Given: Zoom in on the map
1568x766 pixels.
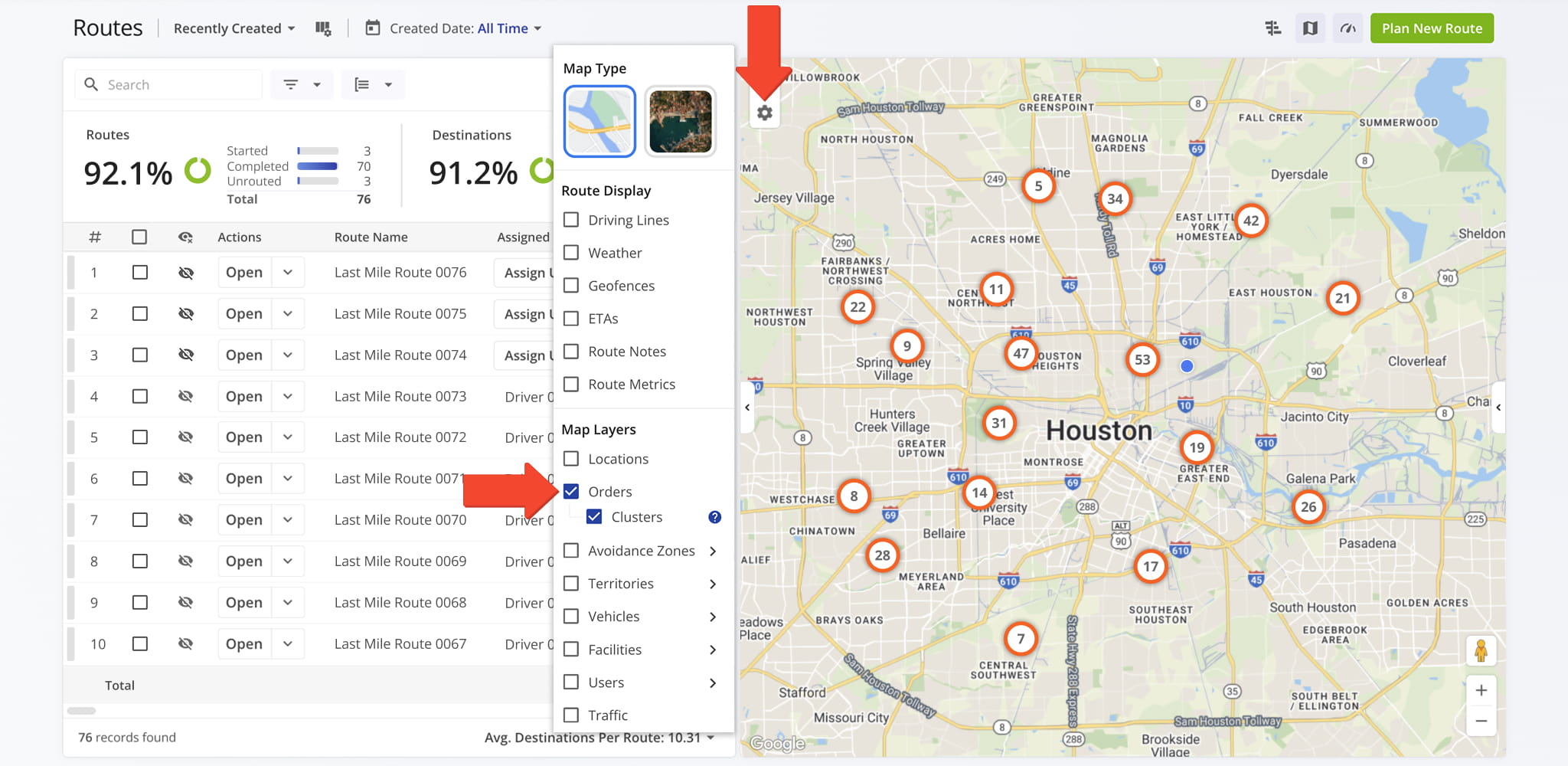Looking at the screenshot, I should pos(1481,690).
